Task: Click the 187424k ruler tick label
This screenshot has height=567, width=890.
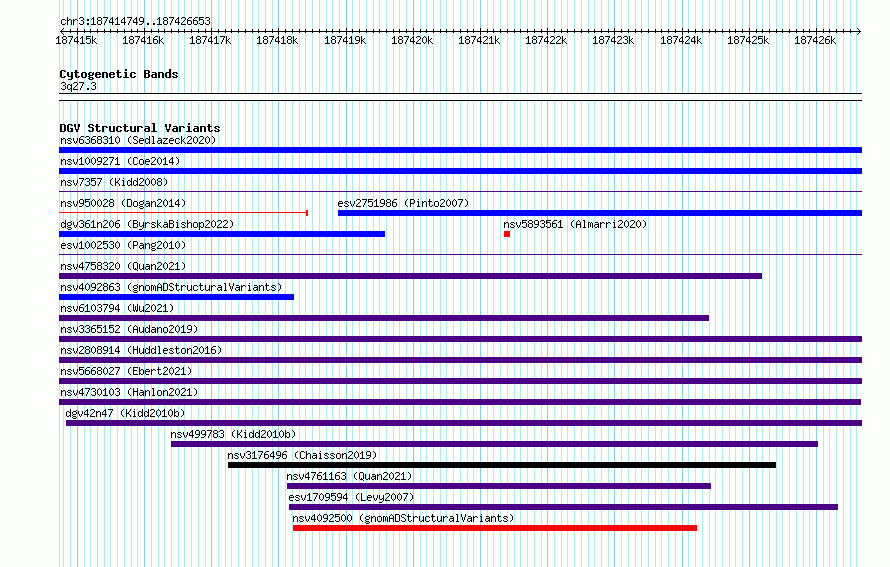Action: click(x=681, y=40)
